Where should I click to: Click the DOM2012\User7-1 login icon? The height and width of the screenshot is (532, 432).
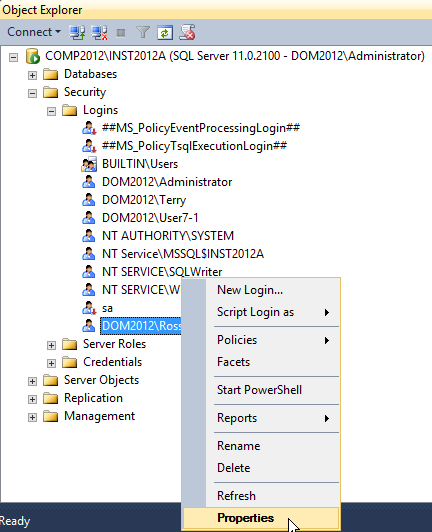(x=89, y=218)
